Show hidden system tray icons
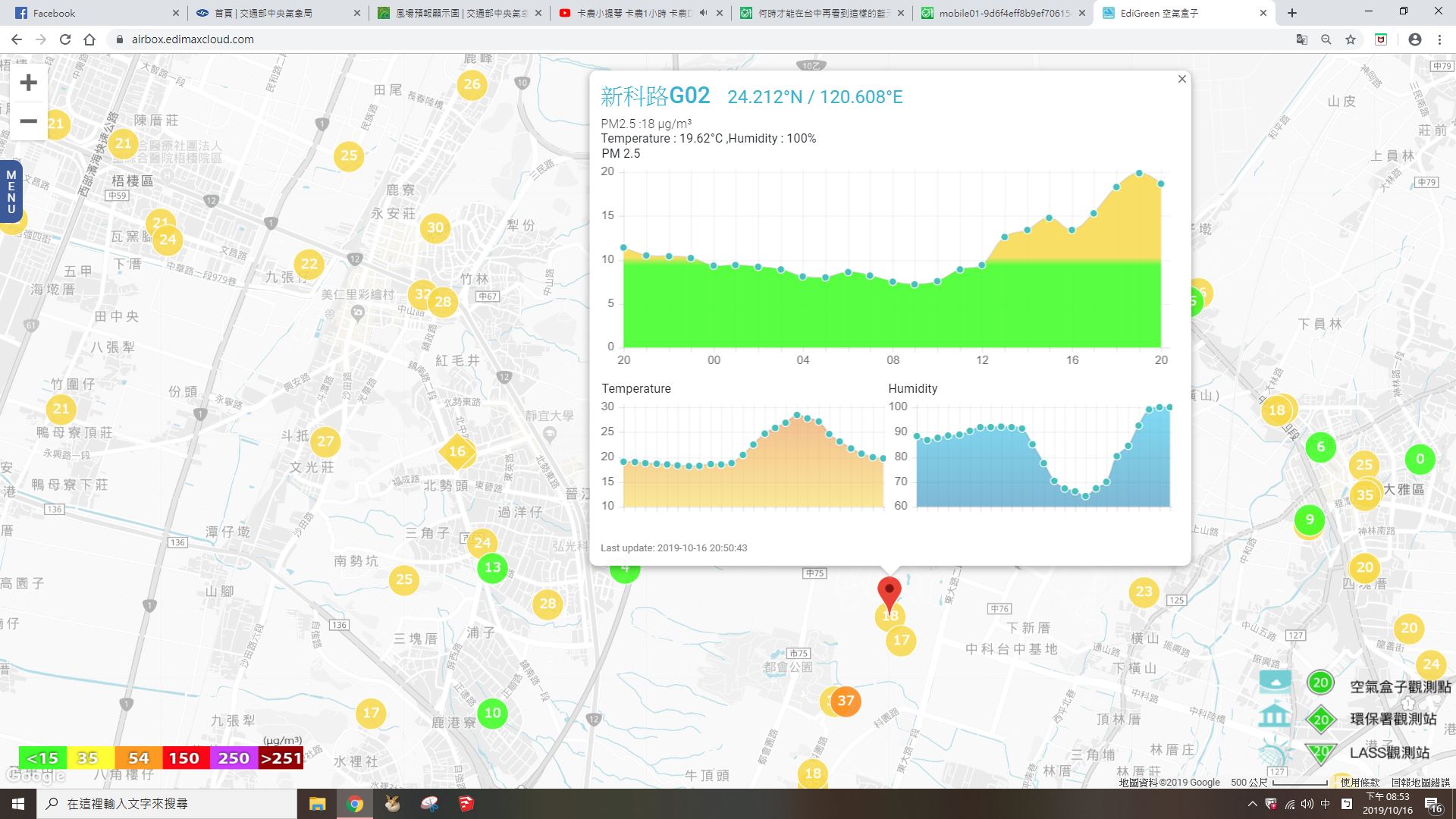The image size is (1456, 819). 1252,804
